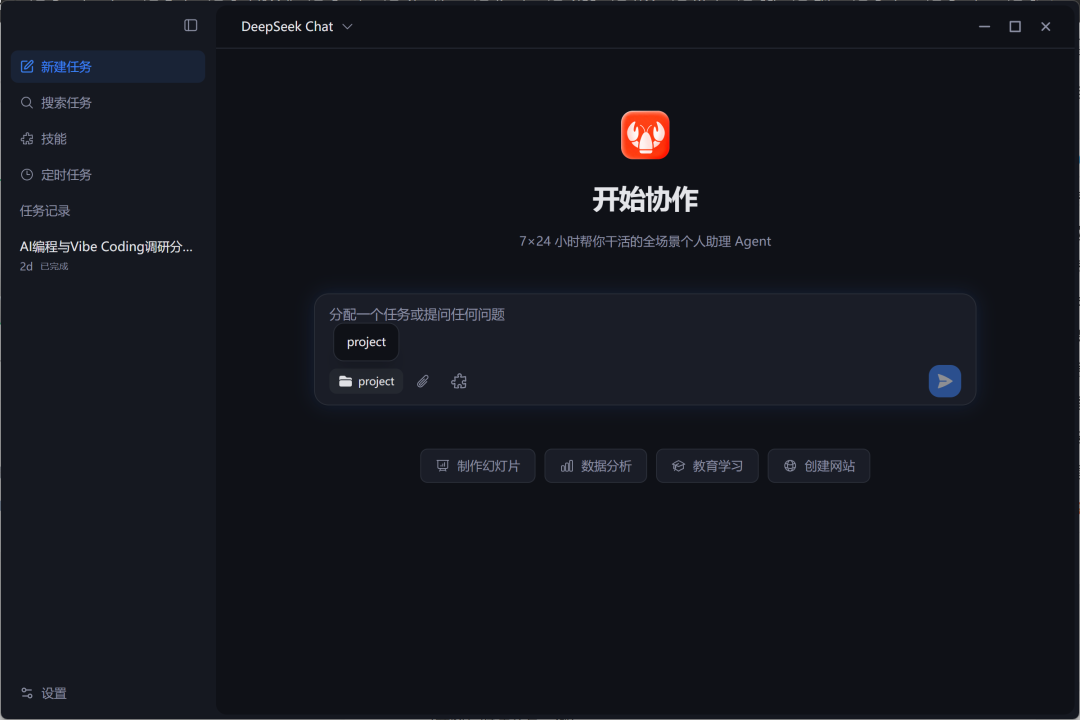Click the 任务记录 section label

(x=45, y=211)
